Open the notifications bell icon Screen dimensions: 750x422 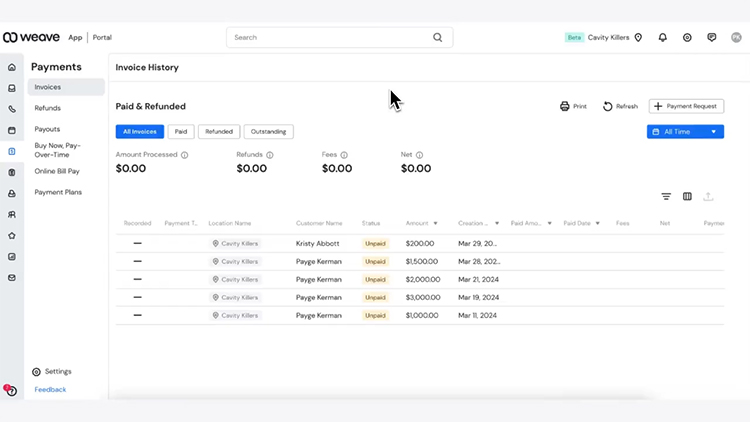click(x=662, y=37)
